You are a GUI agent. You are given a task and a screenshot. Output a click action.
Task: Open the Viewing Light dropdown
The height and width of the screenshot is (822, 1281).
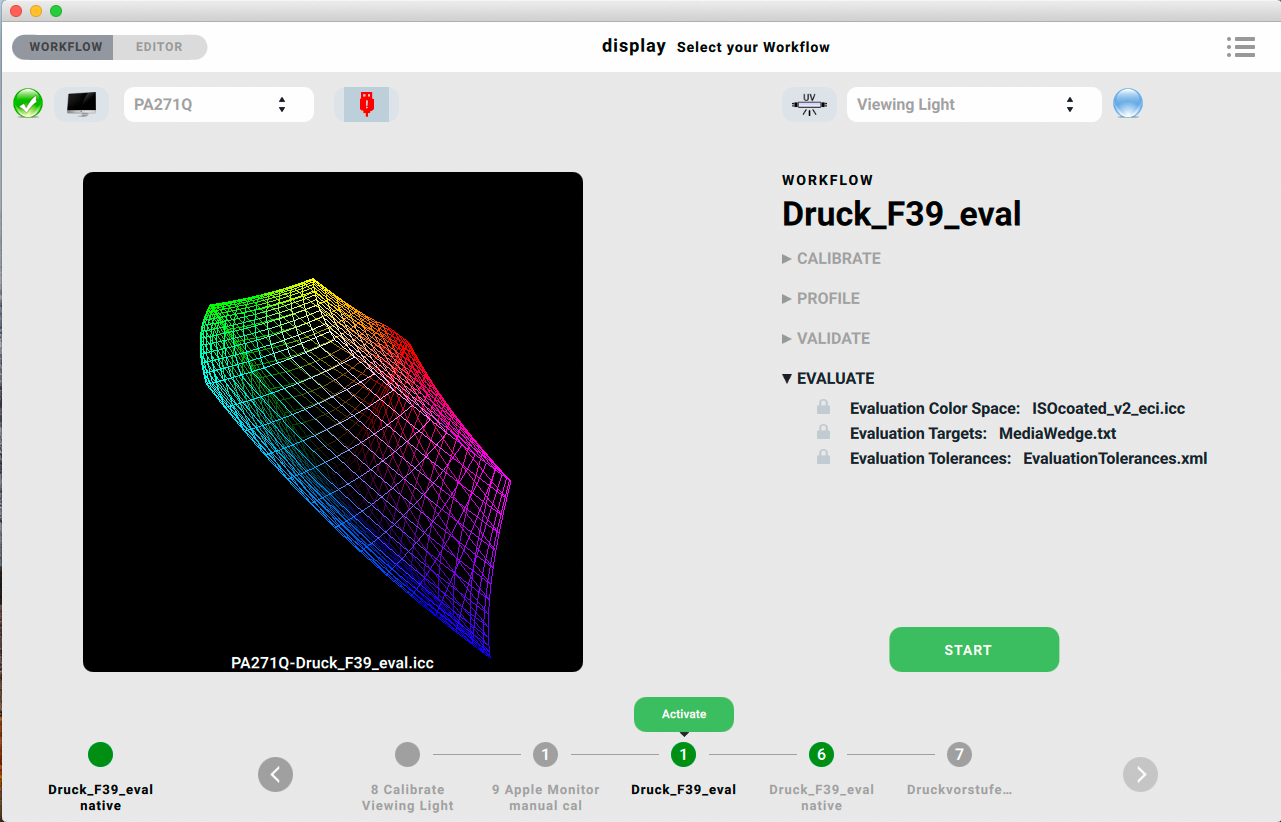(973, 104)
